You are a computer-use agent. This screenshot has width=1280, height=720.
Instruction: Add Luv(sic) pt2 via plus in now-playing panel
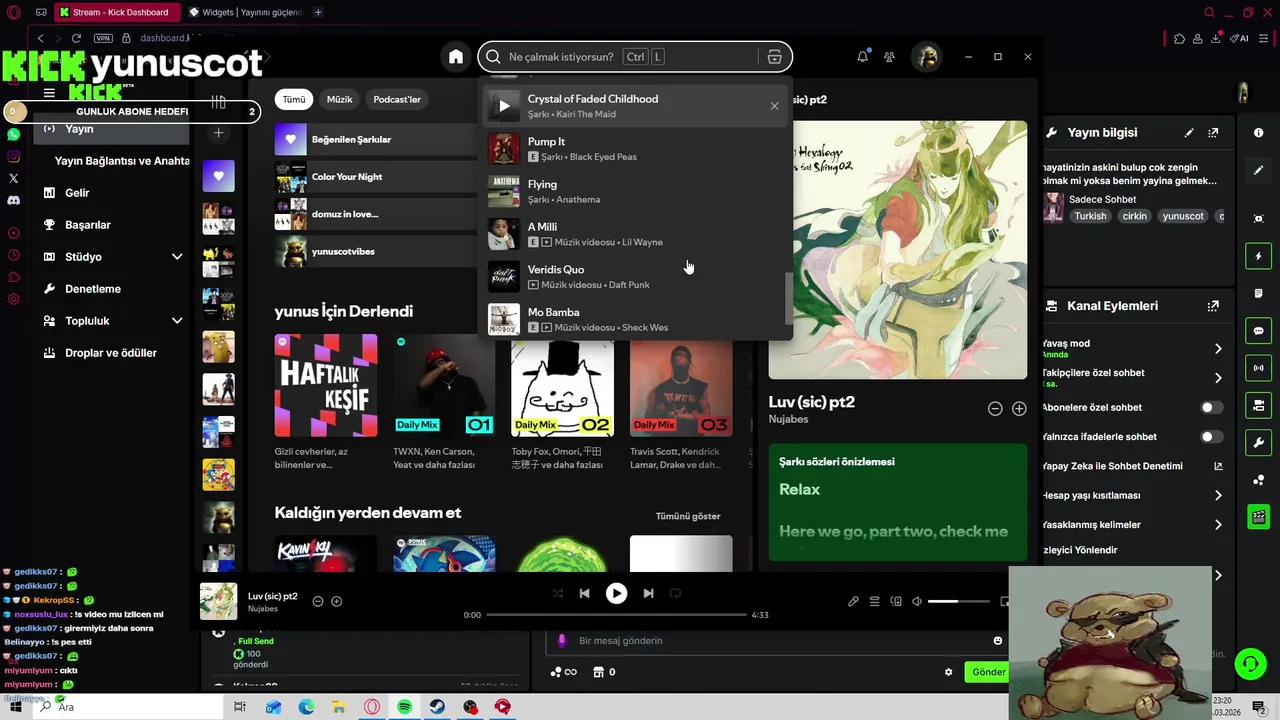[1019, 408]
